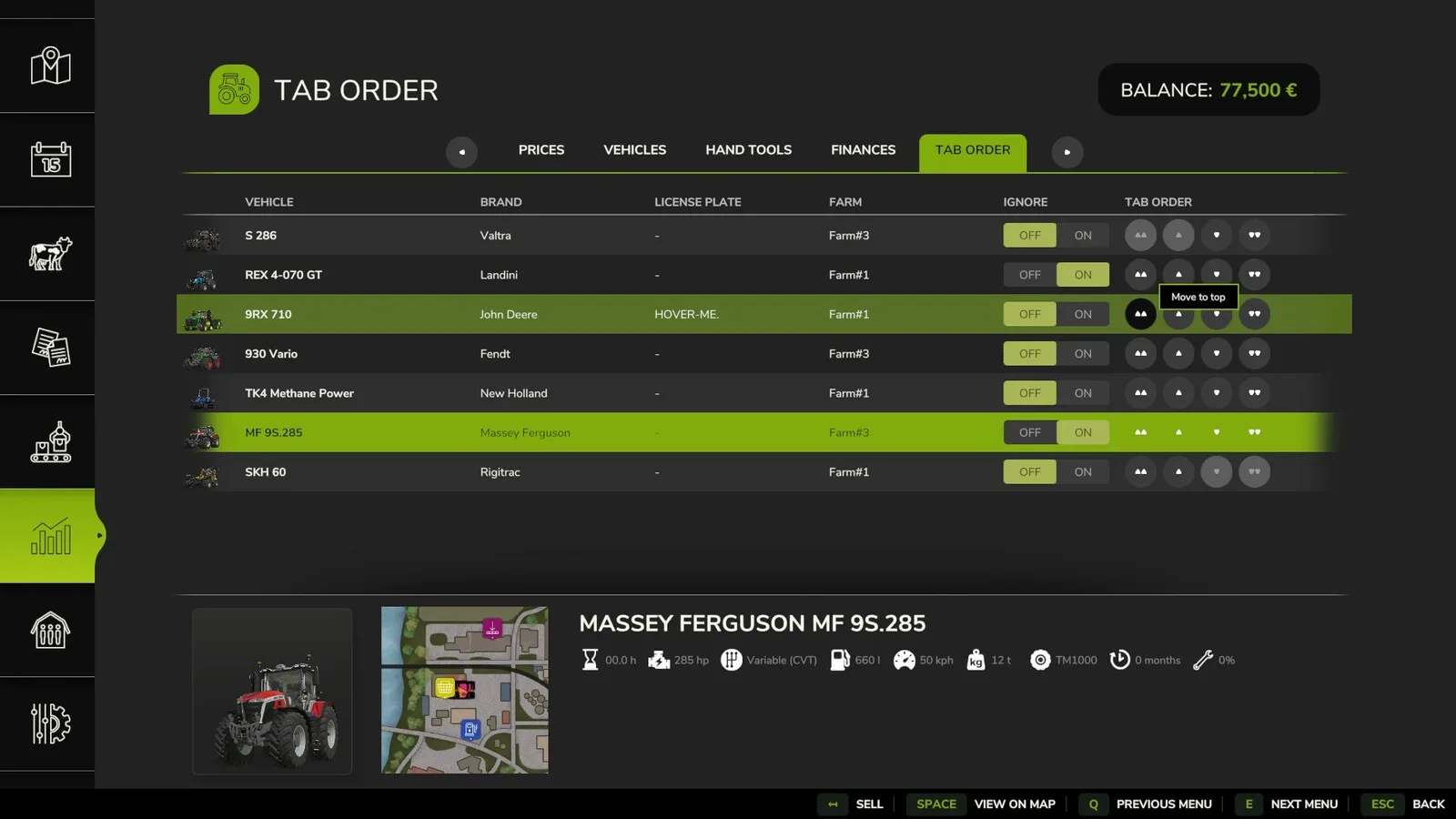This screenshot has width=1456, height=819.
Task: Open the silo storage sidebar icon
Action: (x=50, y=630)
